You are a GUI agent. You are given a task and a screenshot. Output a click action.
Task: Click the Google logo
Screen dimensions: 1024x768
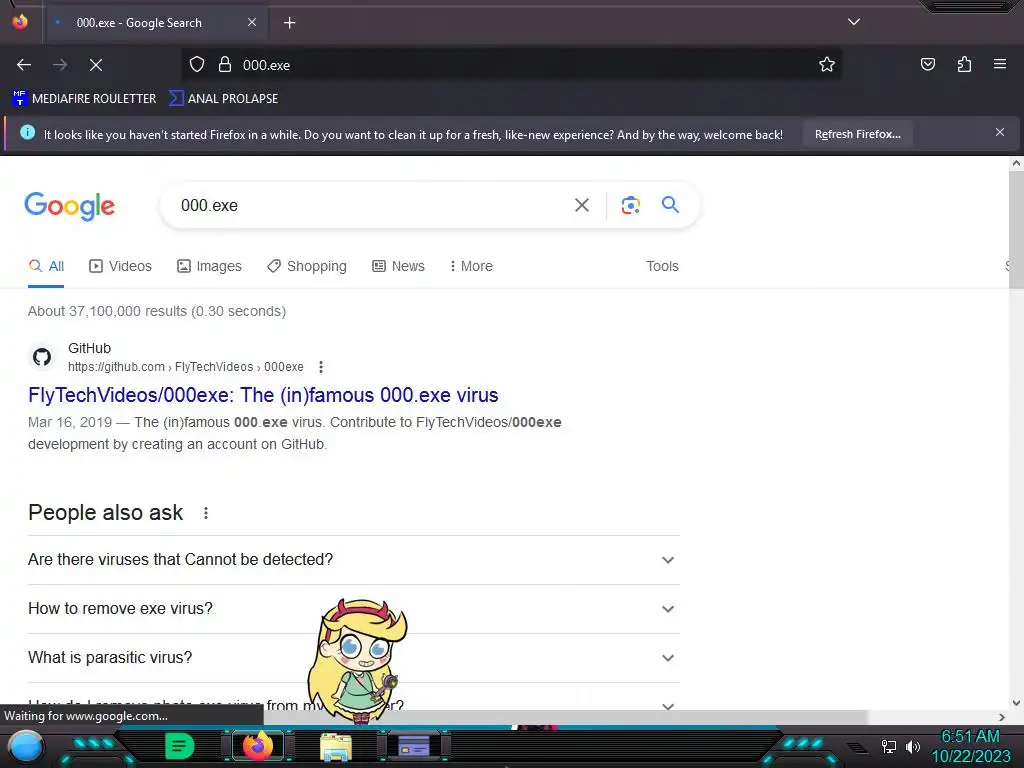(69, 206)
